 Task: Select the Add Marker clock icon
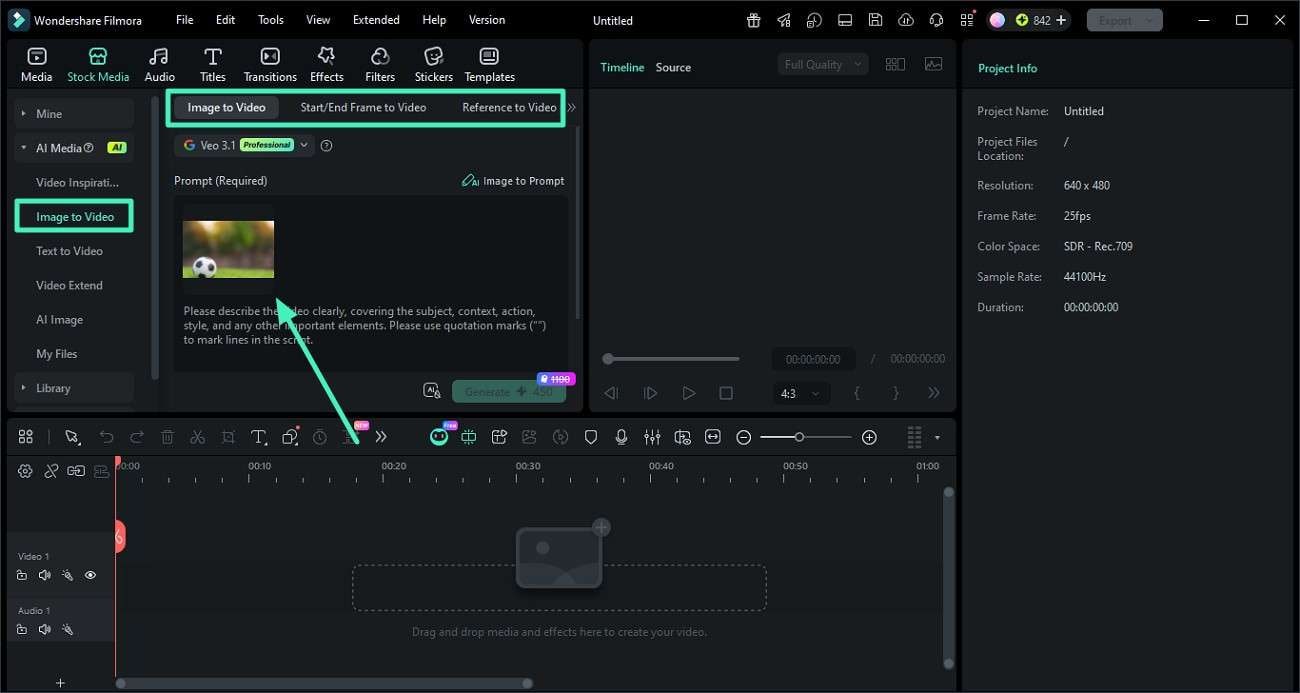click(x=319, y=437)
